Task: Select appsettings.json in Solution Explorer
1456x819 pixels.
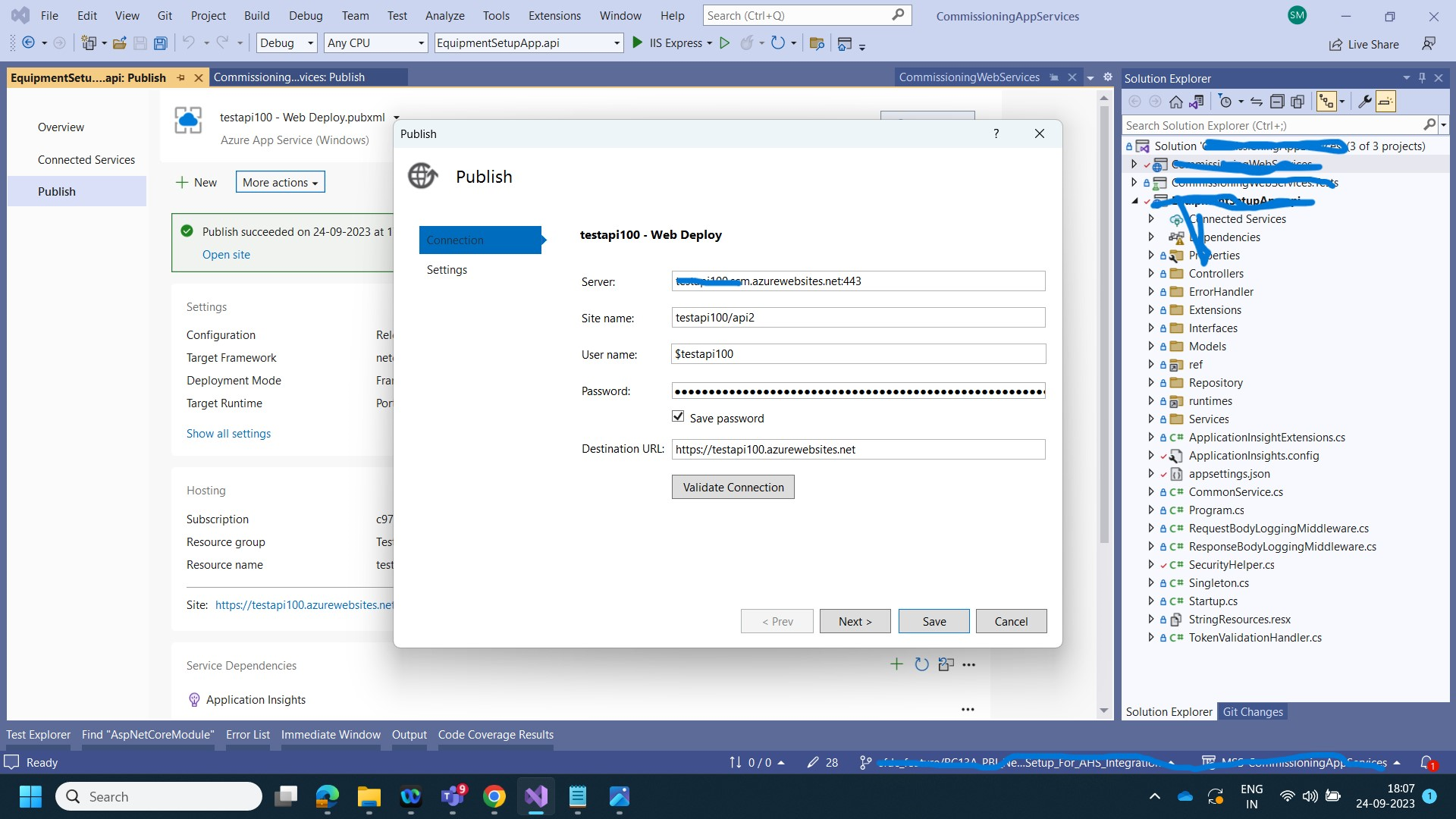Action: tap(1228, 473)
